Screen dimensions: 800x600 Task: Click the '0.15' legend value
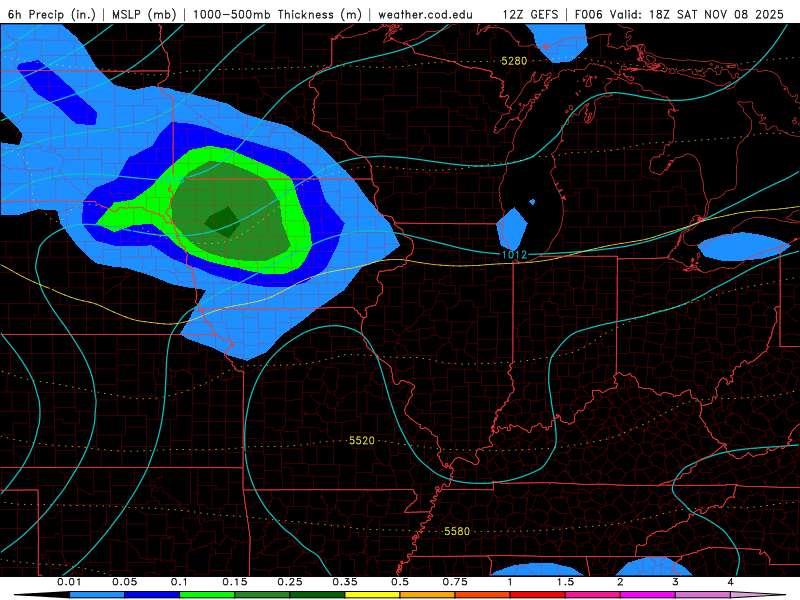coord(235,582)
